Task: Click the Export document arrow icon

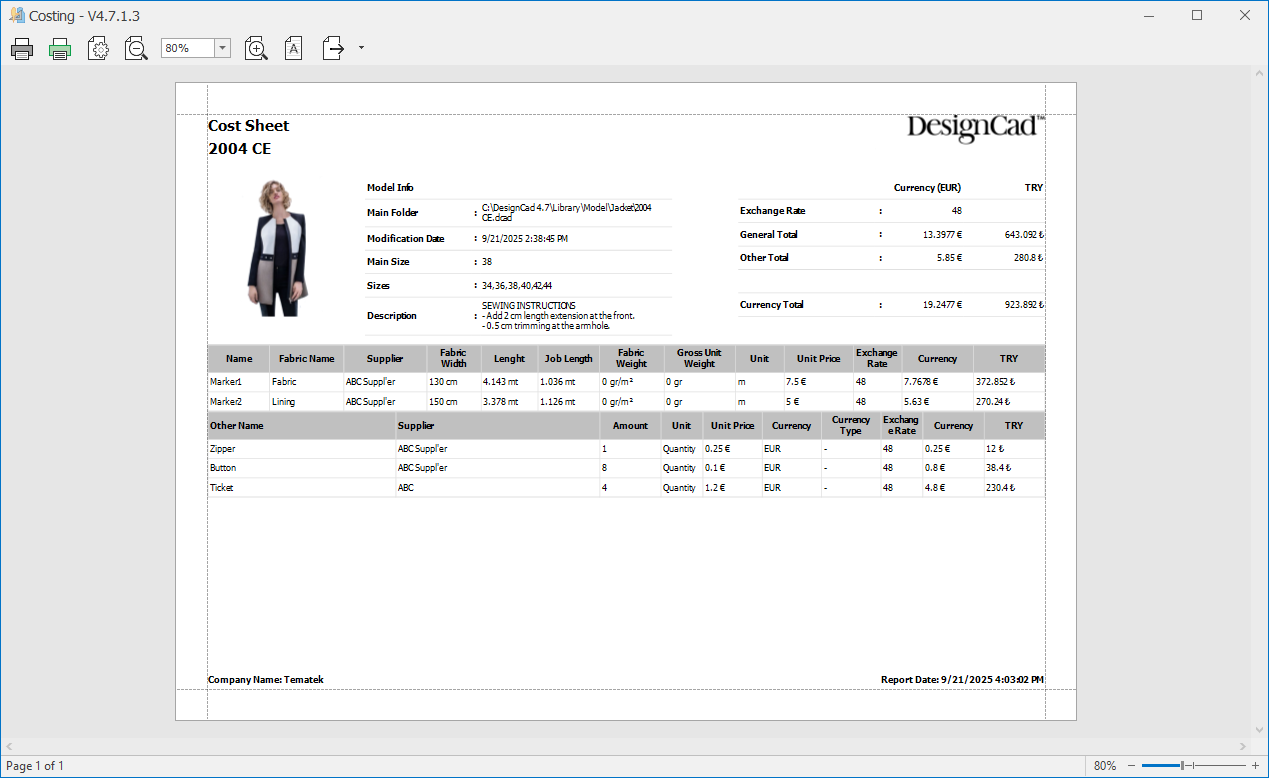Action: 333,48
